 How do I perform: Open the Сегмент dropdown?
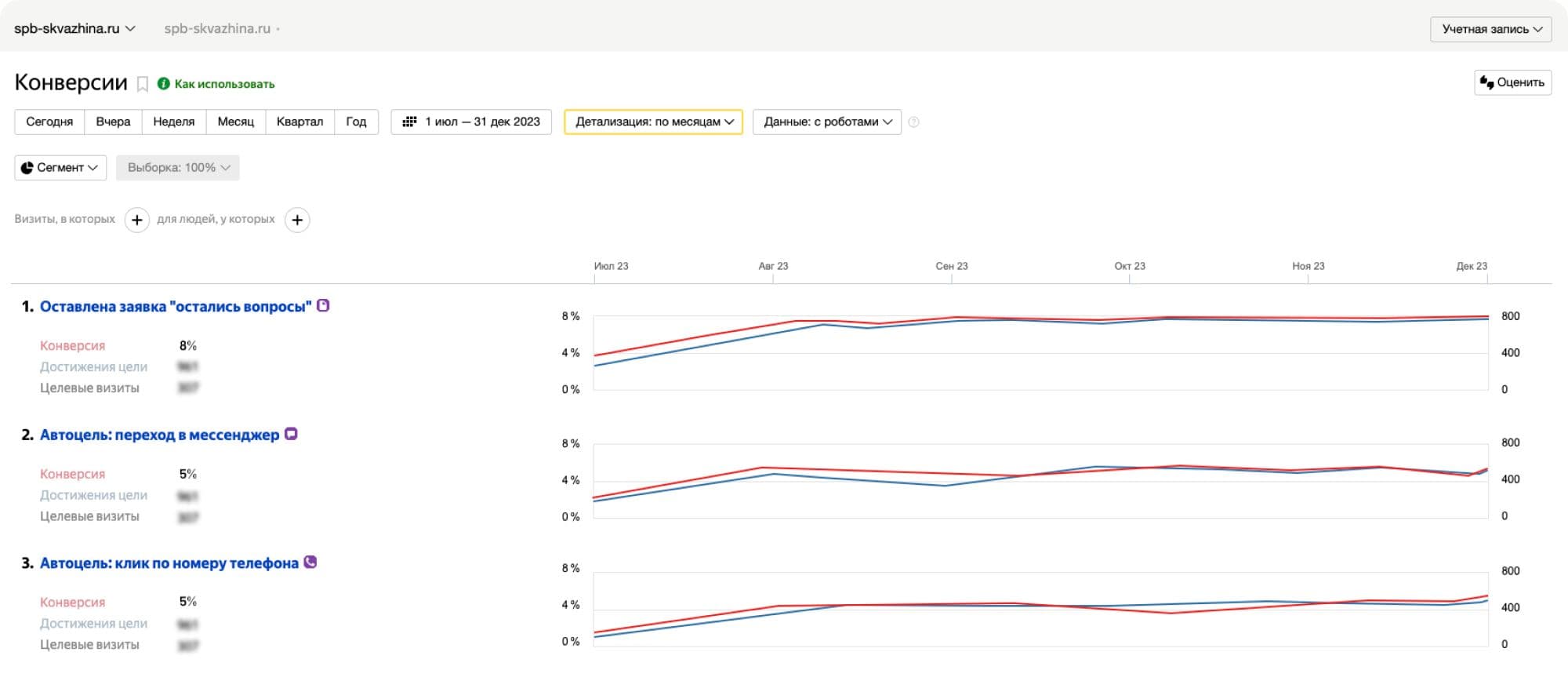pos(60,168)
